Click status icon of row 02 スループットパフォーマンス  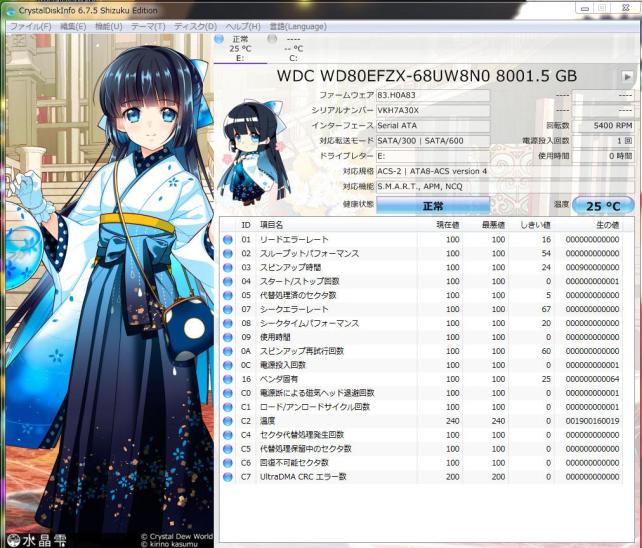pos(228,254)
